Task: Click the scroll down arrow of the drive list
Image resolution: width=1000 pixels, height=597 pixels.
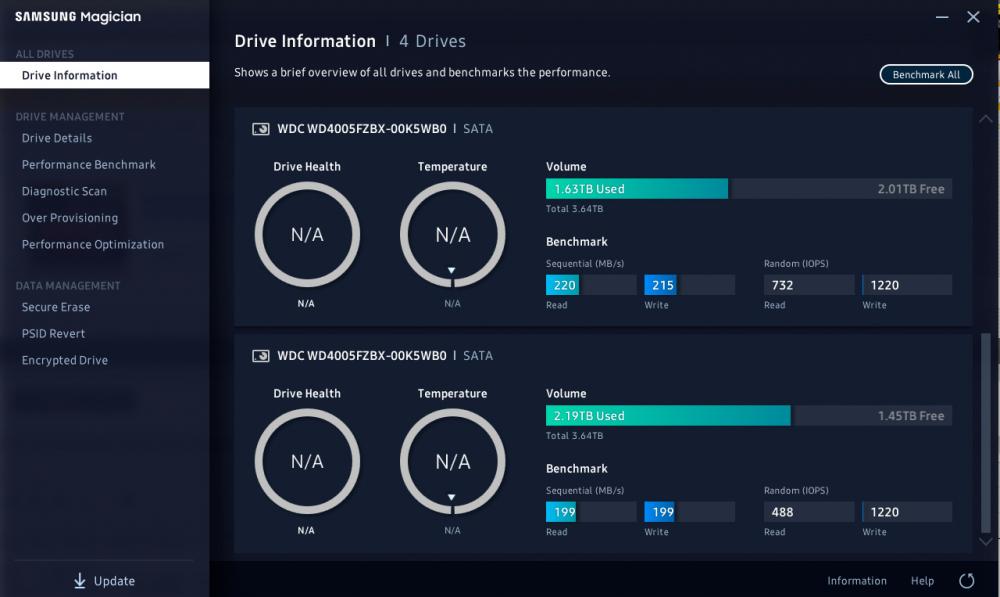Action: click(986, 542)
